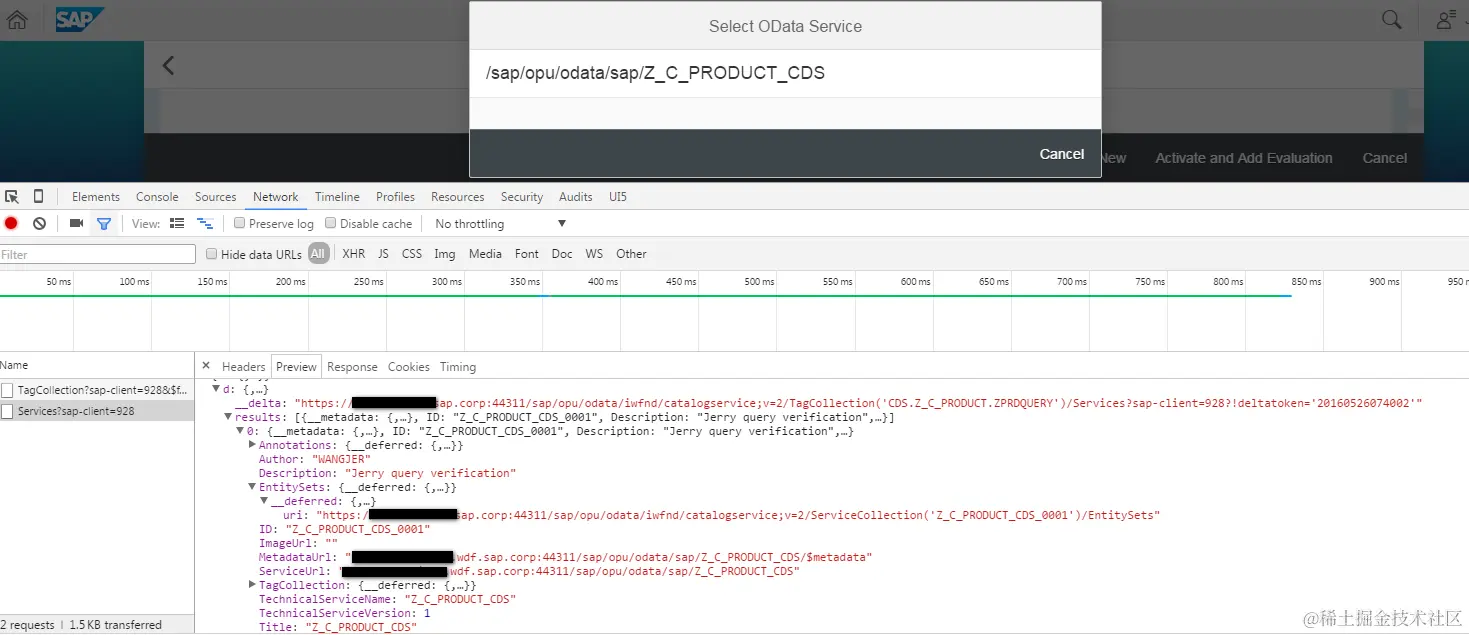This screenshot has width=1469, height=635.
Task: Select the TagCollection?sap-client=928 request
Action: [x=97, y=390]
